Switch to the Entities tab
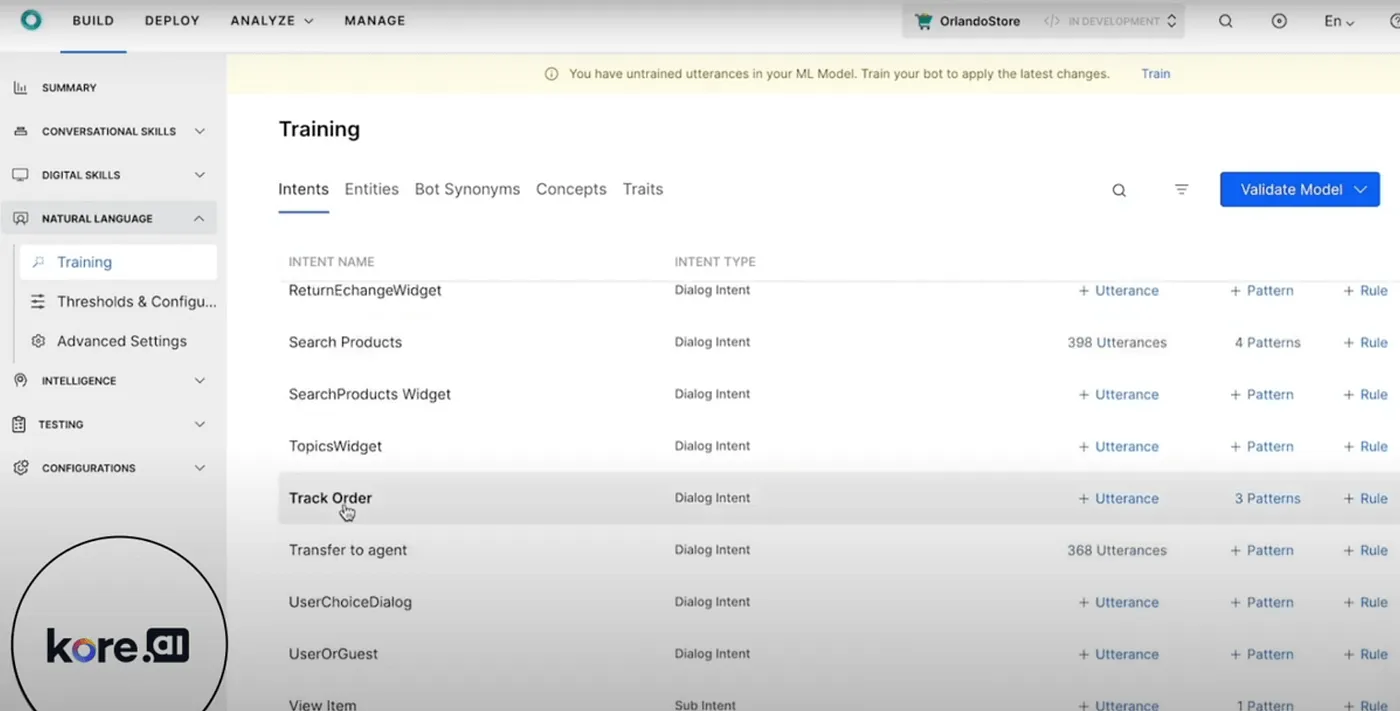This screenshot has height=711, width=1400. (x=371, y=189)
